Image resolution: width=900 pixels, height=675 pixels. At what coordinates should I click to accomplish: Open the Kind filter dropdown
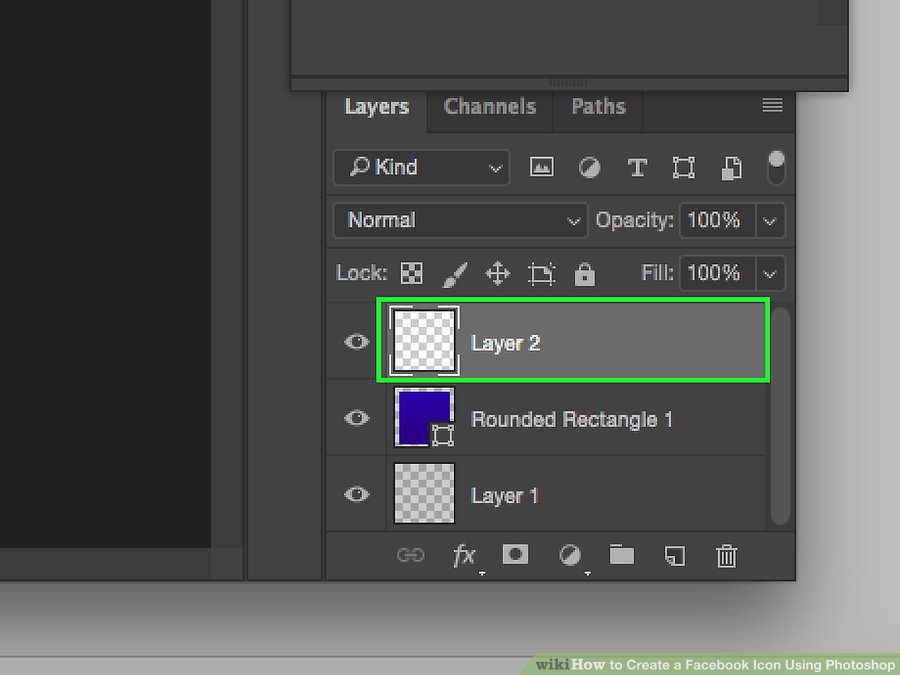[421, 168]
